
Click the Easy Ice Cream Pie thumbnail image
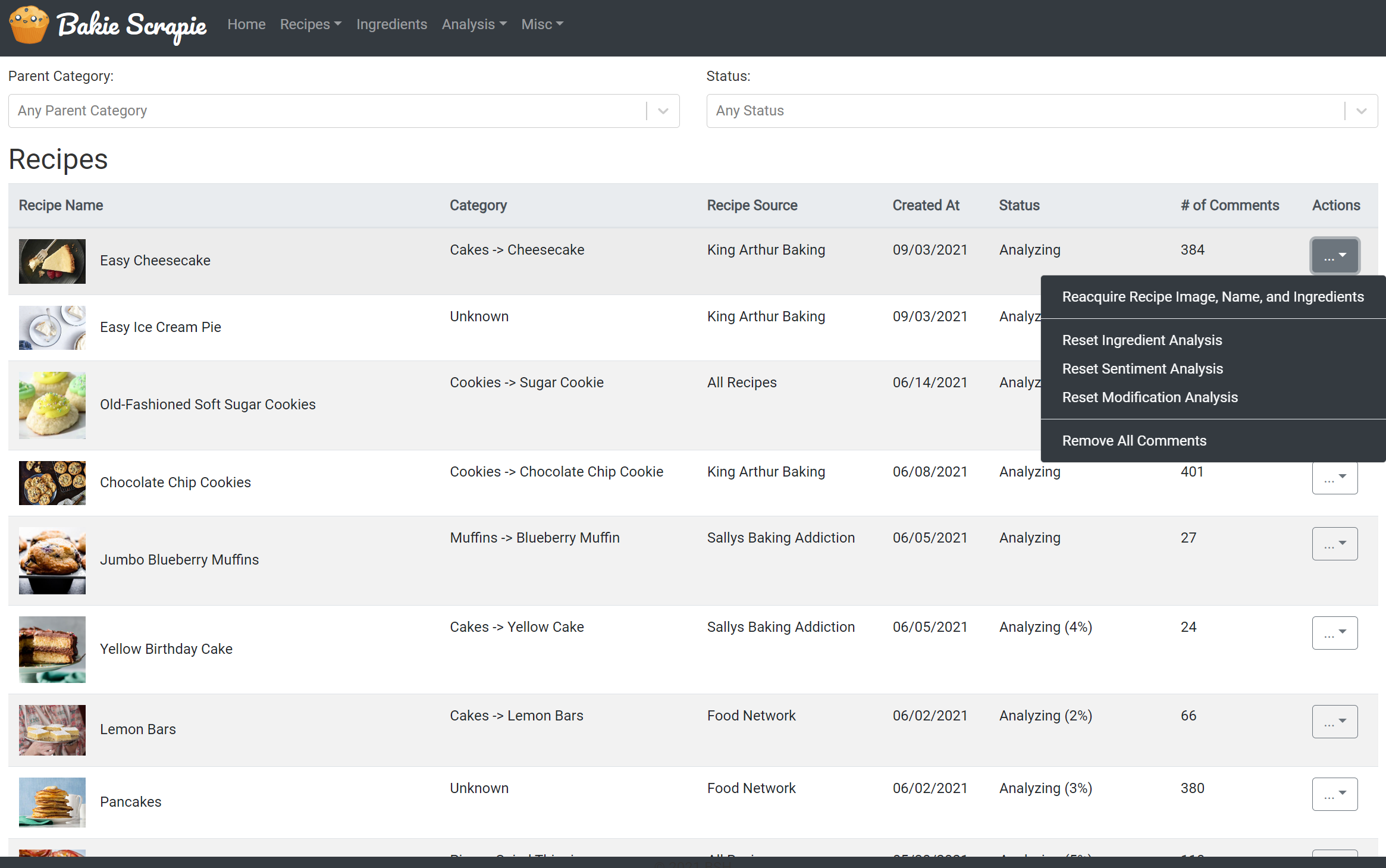pos(52,327)
